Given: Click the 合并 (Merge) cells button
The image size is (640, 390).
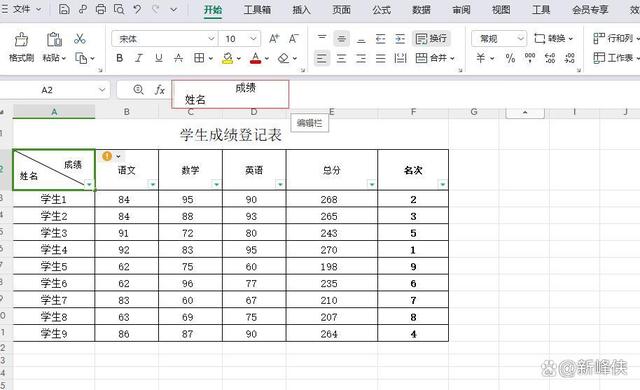Looking at the screenshot, I should coord(435,58).
